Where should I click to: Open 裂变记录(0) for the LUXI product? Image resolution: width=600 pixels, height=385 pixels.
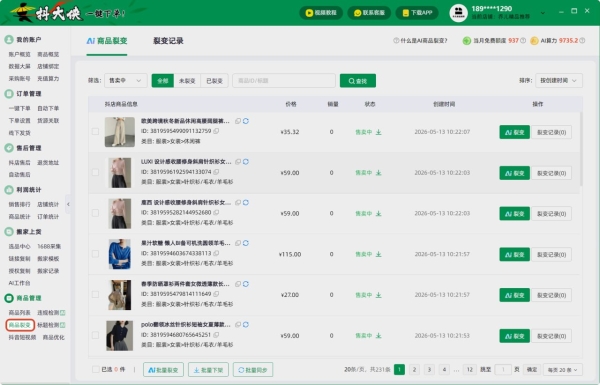pos(551,173)
